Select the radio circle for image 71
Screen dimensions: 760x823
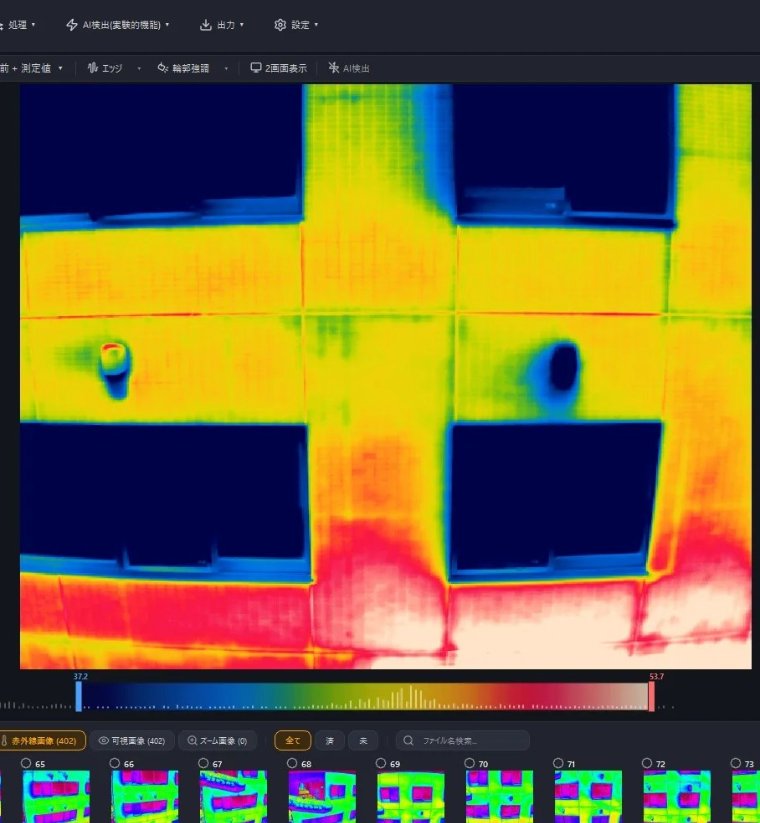[x=558, y=763]
